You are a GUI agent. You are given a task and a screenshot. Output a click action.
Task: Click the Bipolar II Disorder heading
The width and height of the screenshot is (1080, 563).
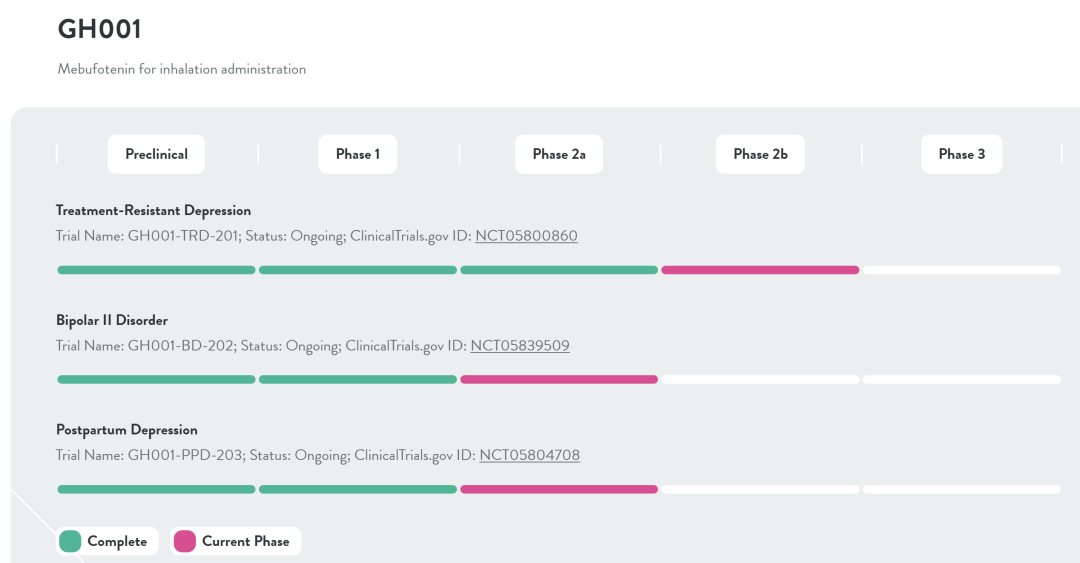tap(112, 321)
